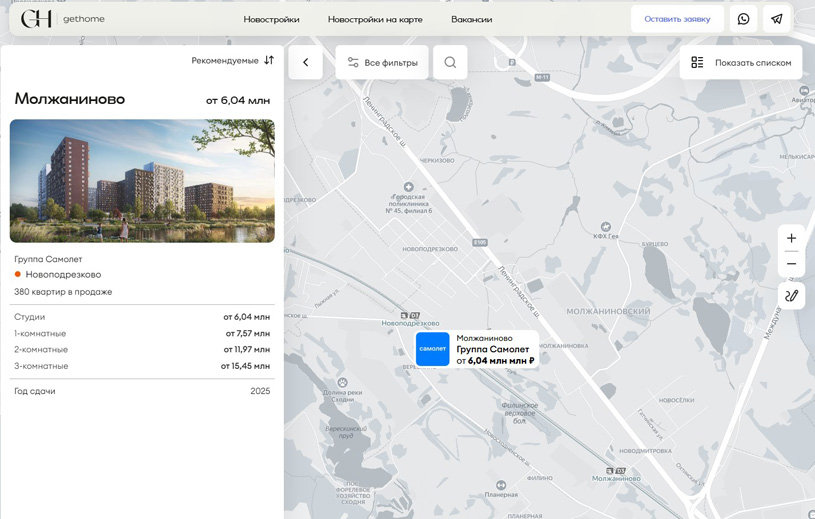Open Все фильтры filter panel
The image size is (815, 519).
point(382,63)
